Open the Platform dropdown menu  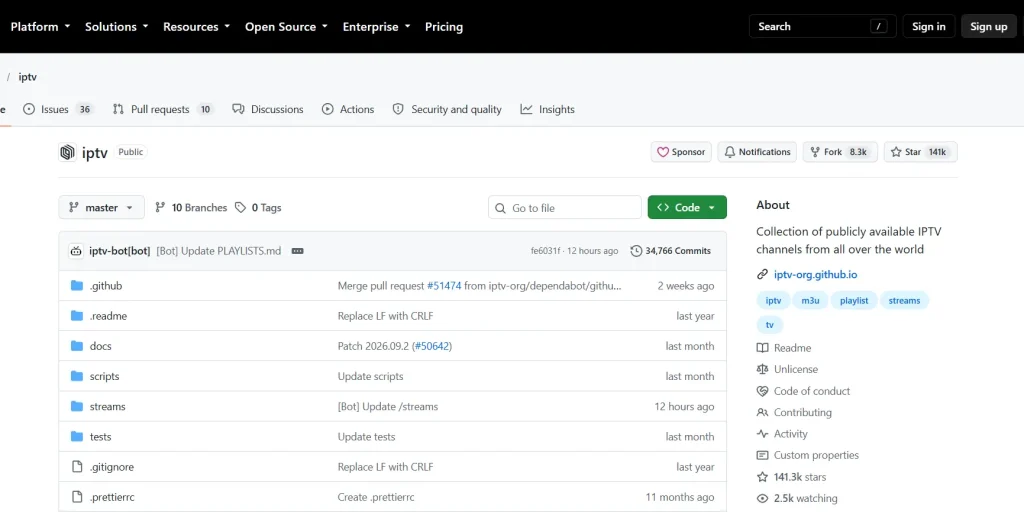pyautogui.click(x=40, y=27)
